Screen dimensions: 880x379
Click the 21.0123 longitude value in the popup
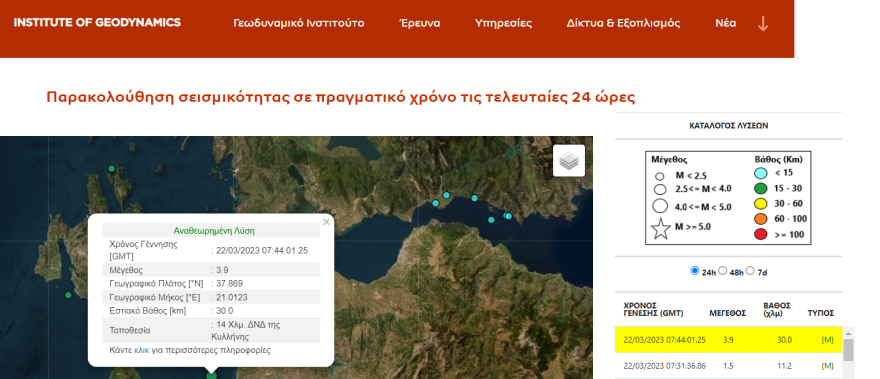click(232, 297)
